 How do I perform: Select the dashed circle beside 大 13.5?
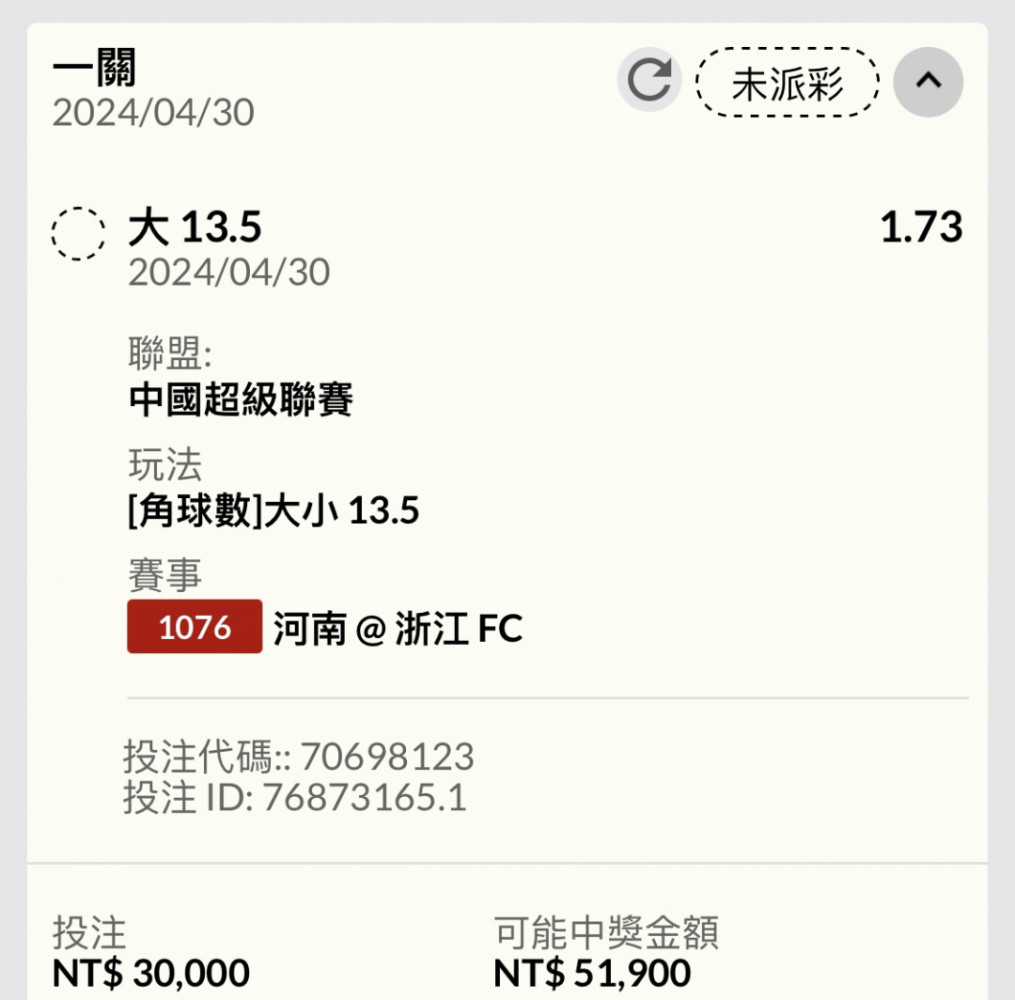78,234
